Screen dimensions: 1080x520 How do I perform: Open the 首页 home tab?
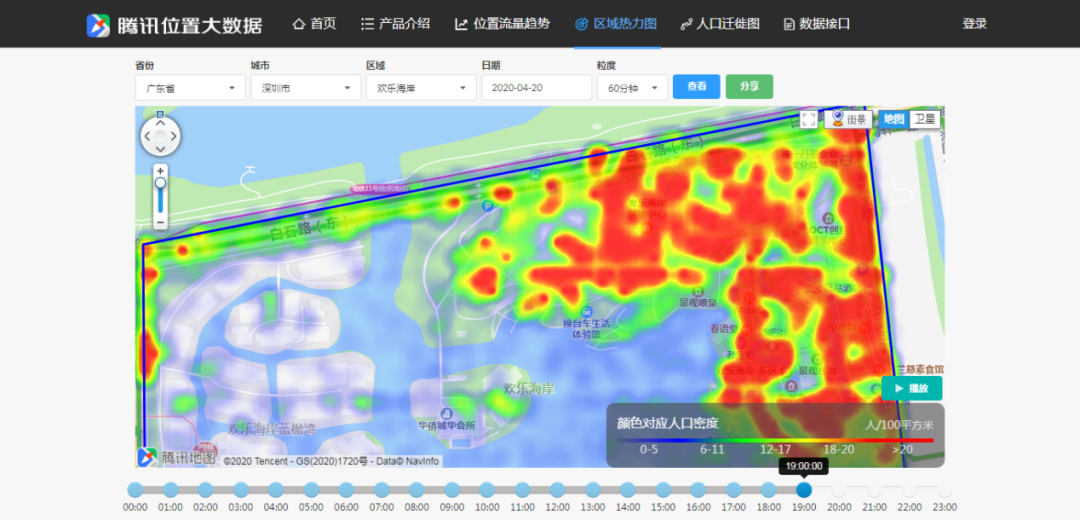[315, 24]
